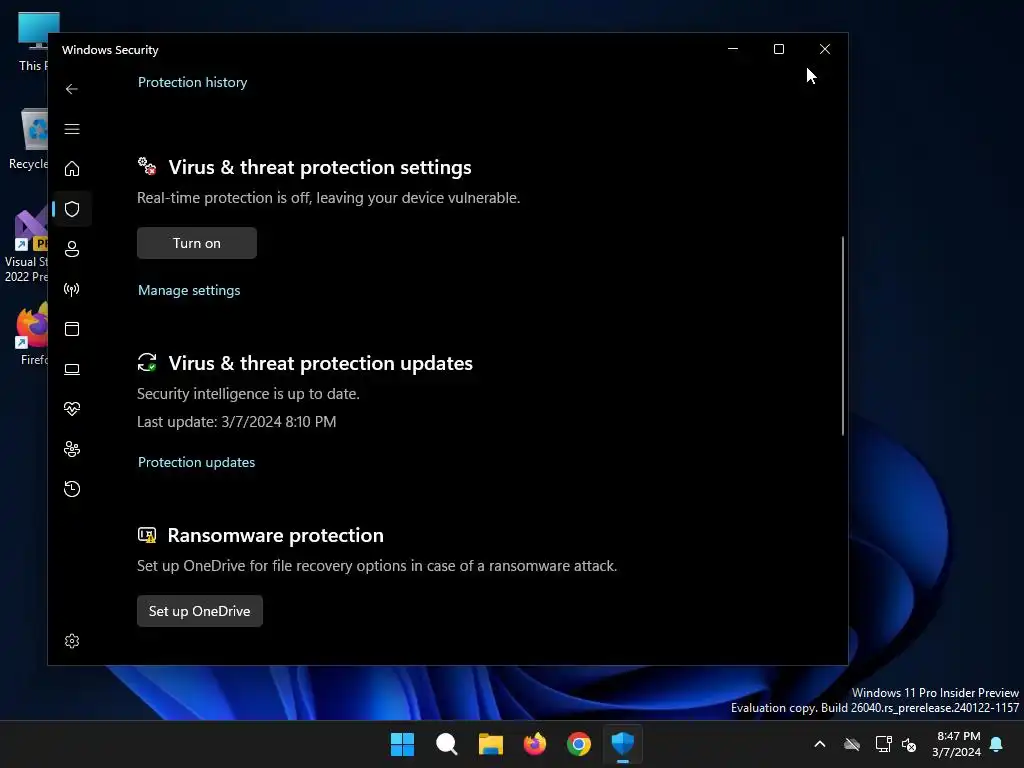Click the Ransomware protection heading icon
This screenshot has width=1024, height=768.
click(147, 536)
